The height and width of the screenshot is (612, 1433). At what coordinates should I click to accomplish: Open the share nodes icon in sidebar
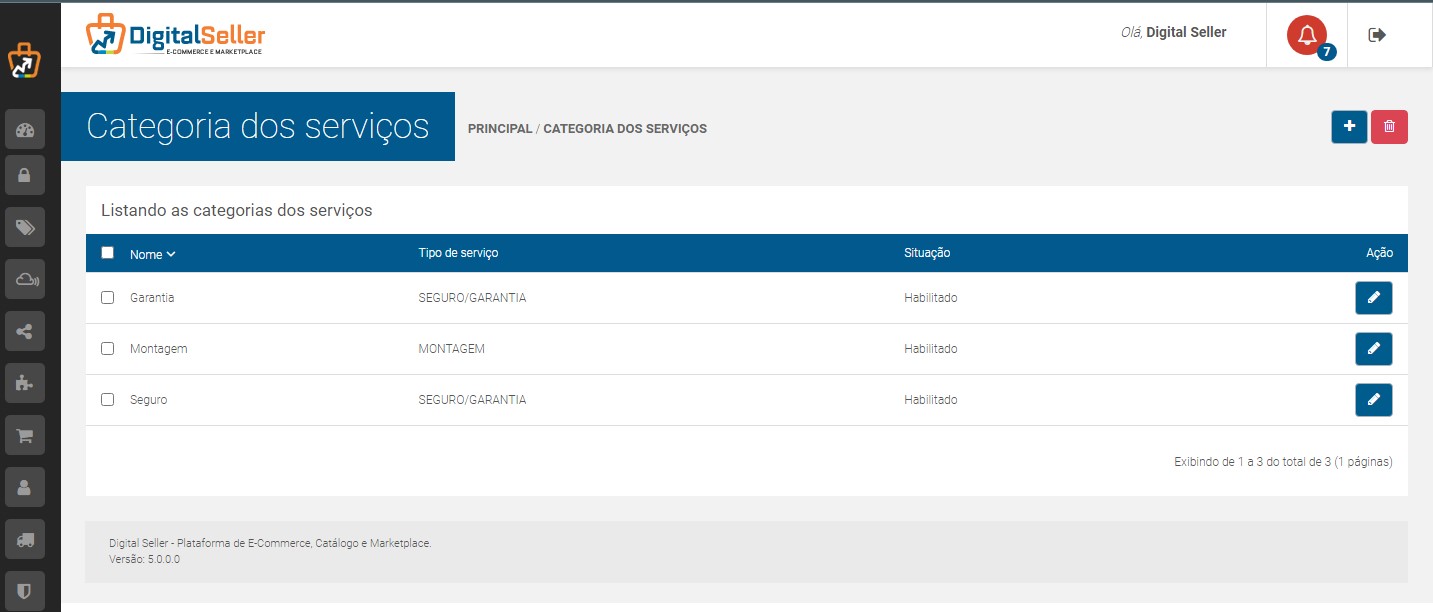25,331
